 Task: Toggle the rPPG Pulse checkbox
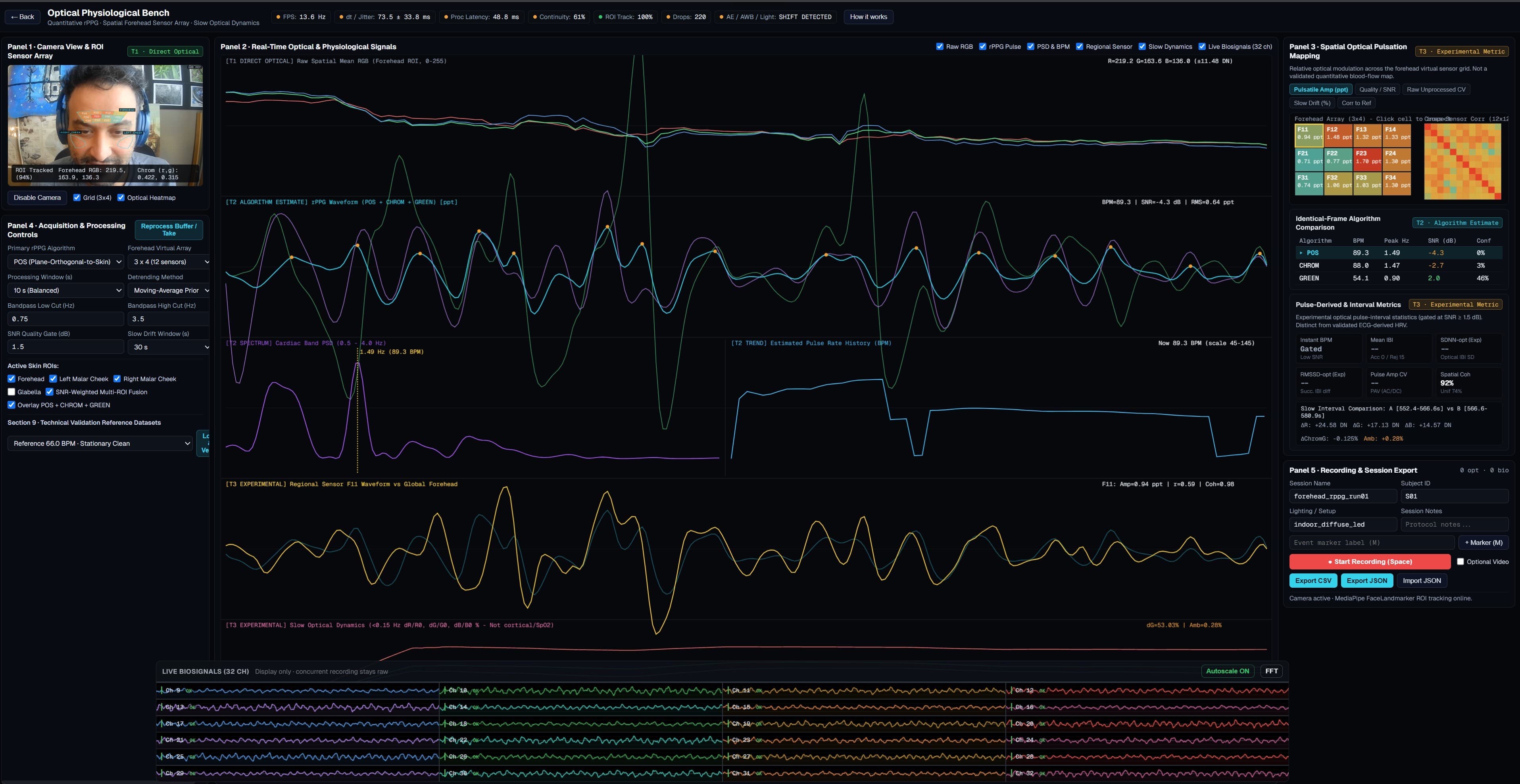pos(982,47)
